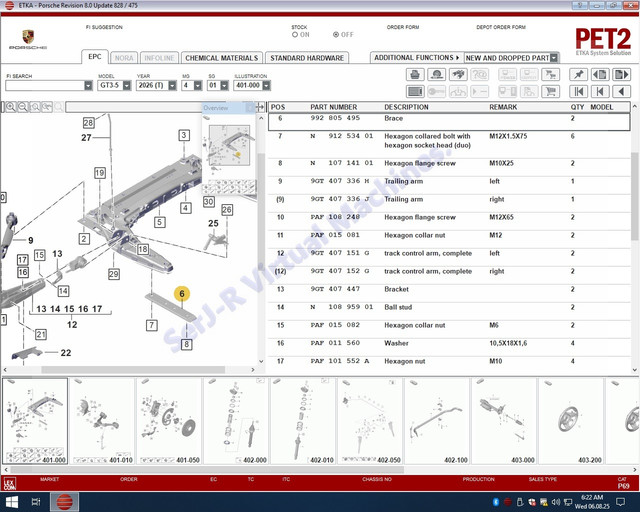Click the filled display panel icon
This screenshot has width=640, height=512.
coord(415,91)
